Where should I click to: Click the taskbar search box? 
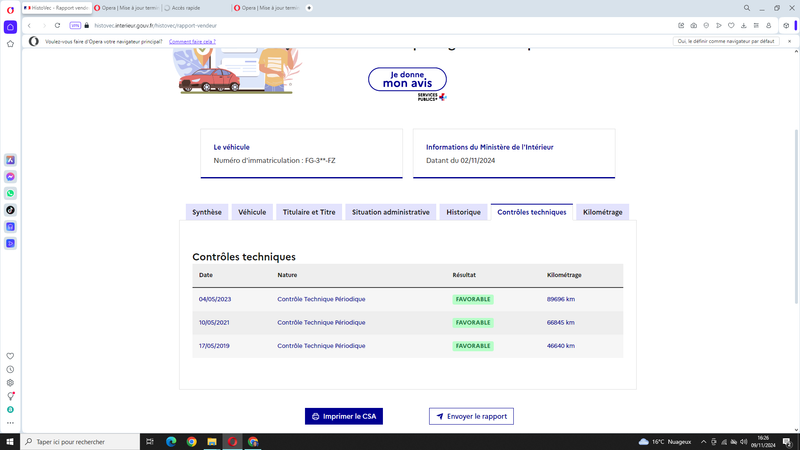80,442
